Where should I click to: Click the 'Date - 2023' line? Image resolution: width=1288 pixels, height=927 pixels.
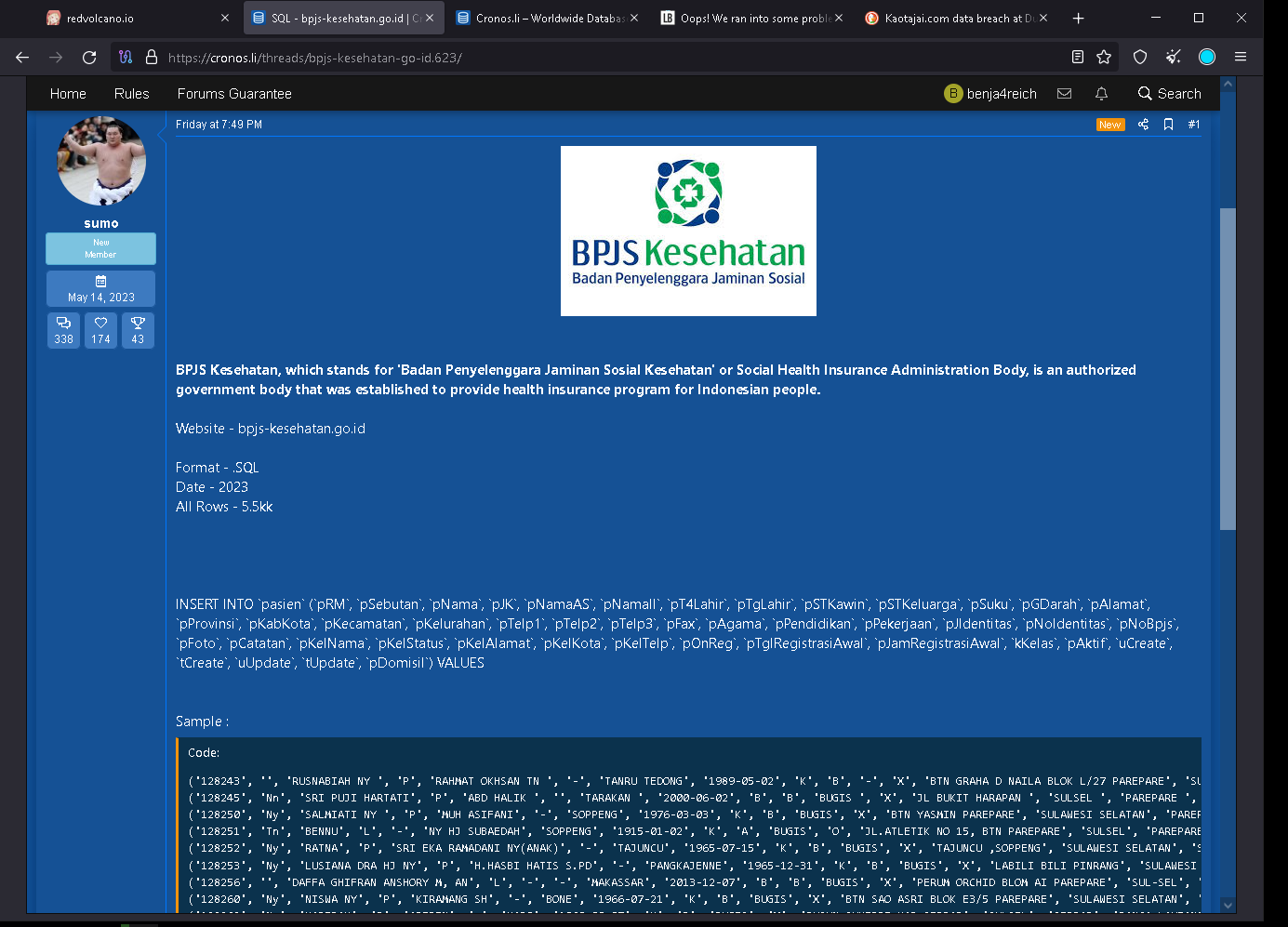[212, 487]
